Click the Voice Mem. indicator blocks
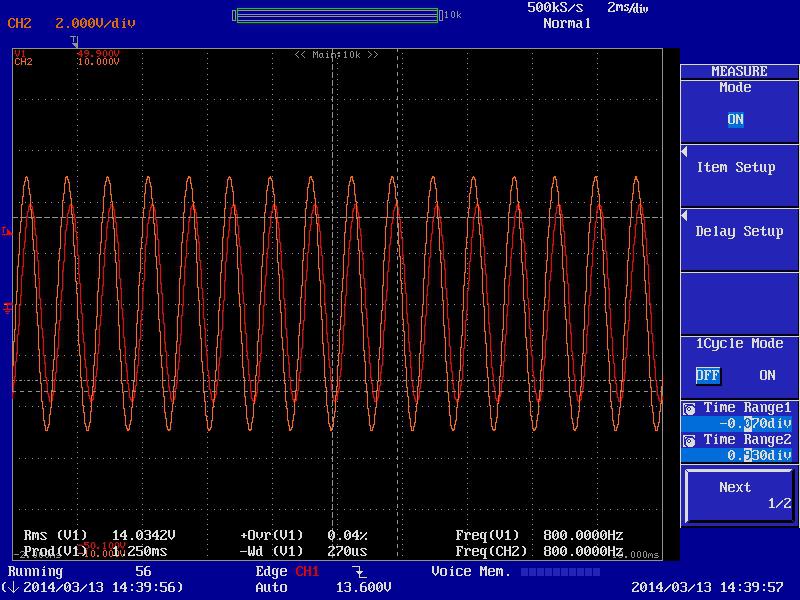The height and width of the screenshot is (600, 800). point(560,572)
